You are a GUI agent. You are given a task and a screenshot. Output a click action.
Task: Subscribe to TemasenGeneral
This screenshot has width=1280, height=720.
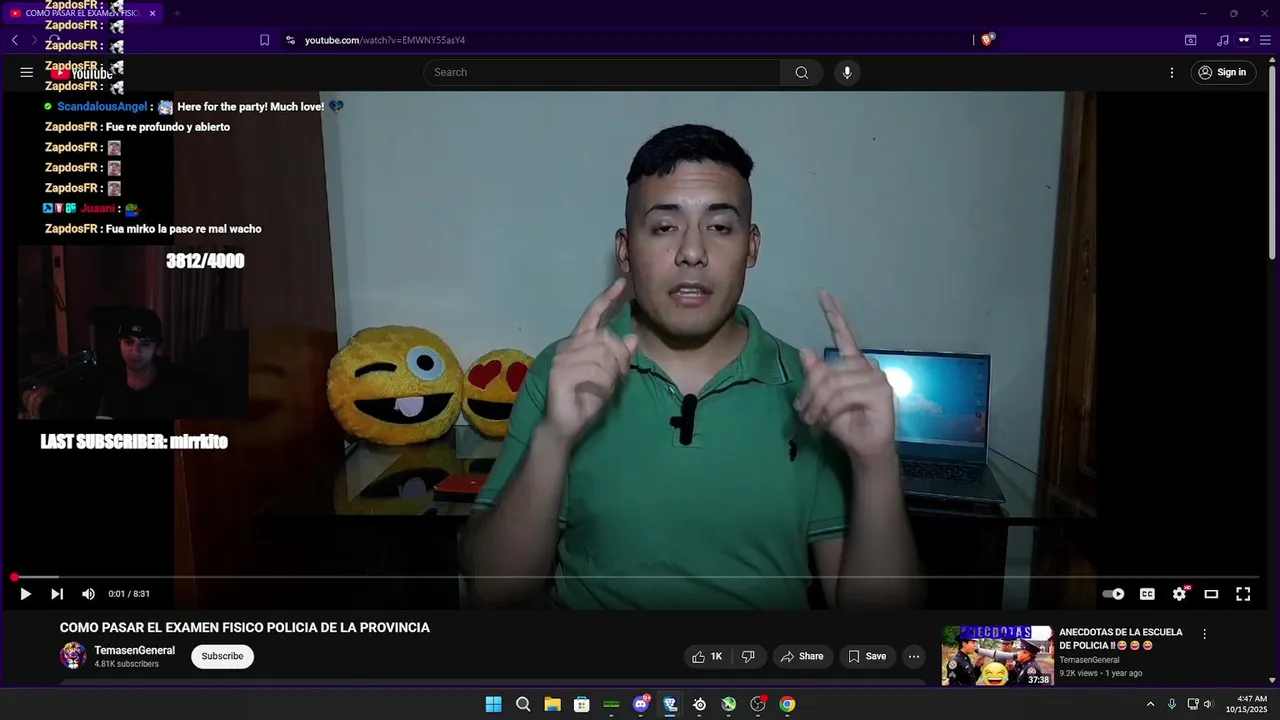(x=222, y=656)
